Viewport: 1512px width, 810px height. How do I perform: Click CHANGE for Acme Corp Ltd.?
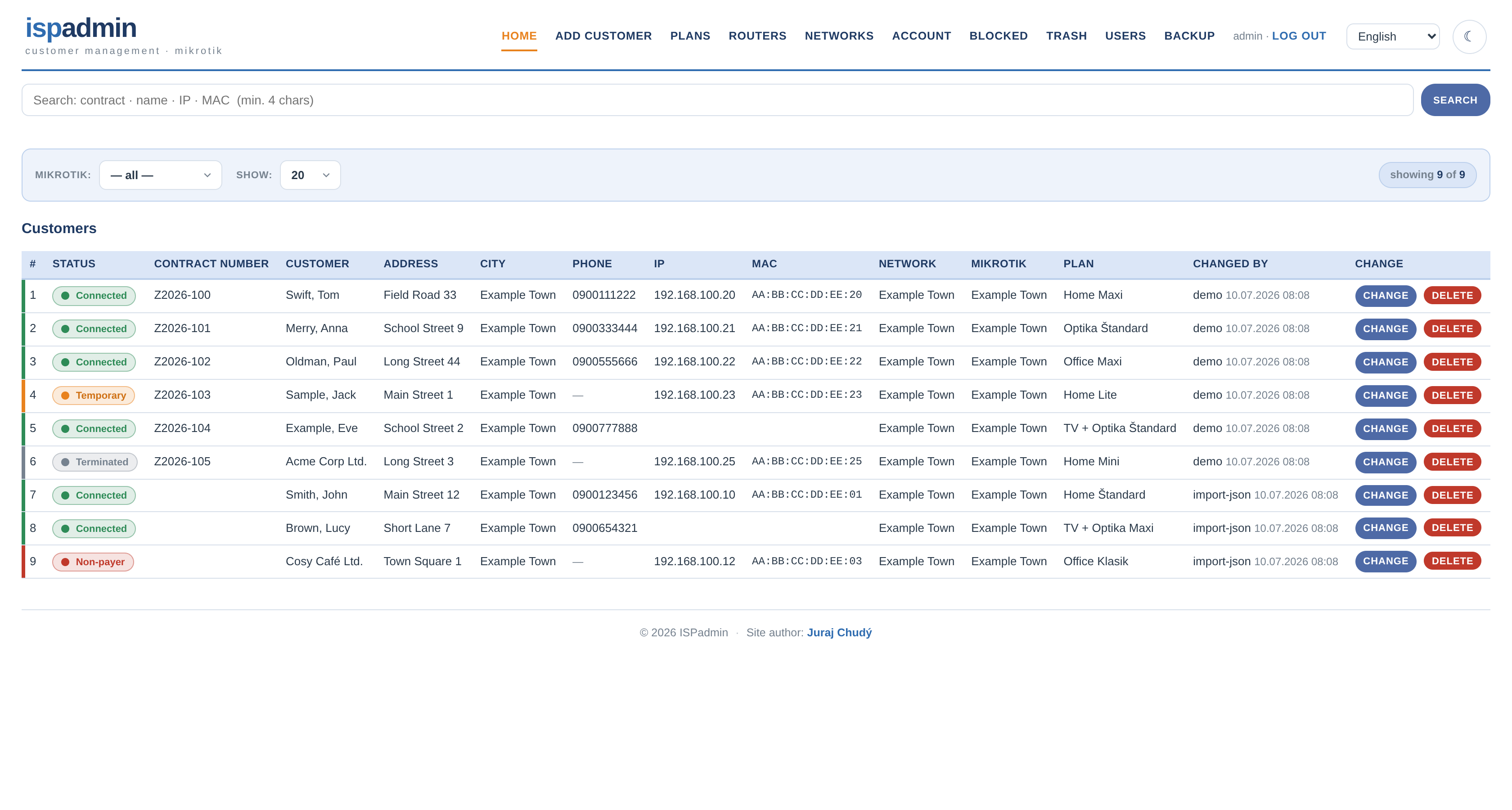coord(1385,462)
